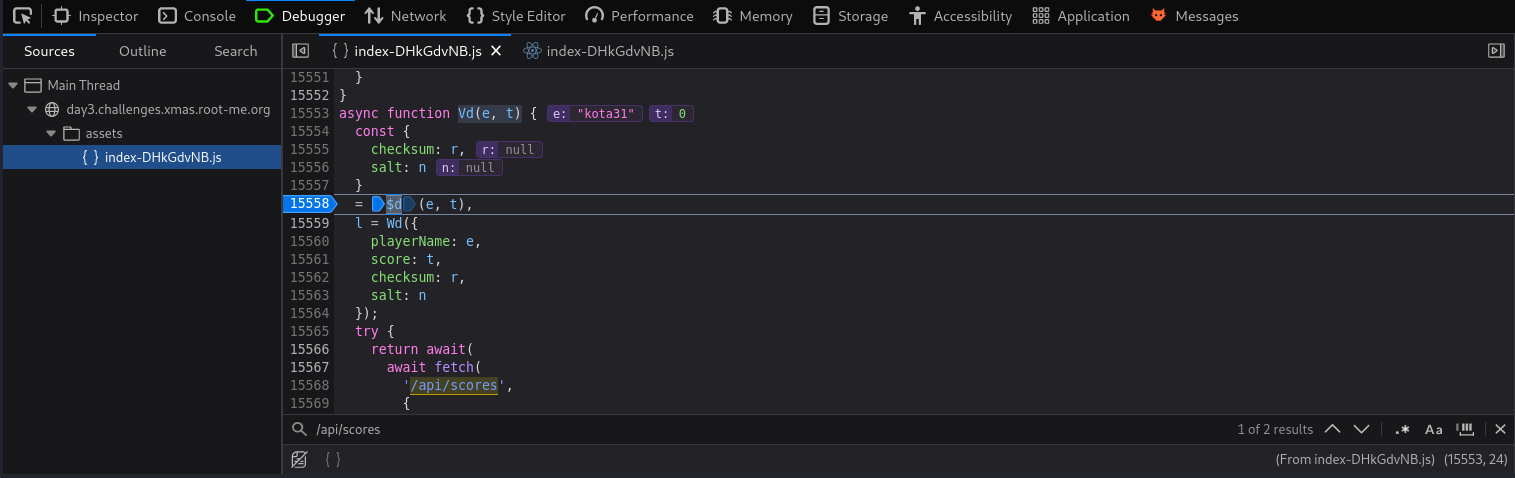This screenshot has height=478, width=1515.
Task: Click line number 15566 in gutter
Action: [x=310, y=349]
